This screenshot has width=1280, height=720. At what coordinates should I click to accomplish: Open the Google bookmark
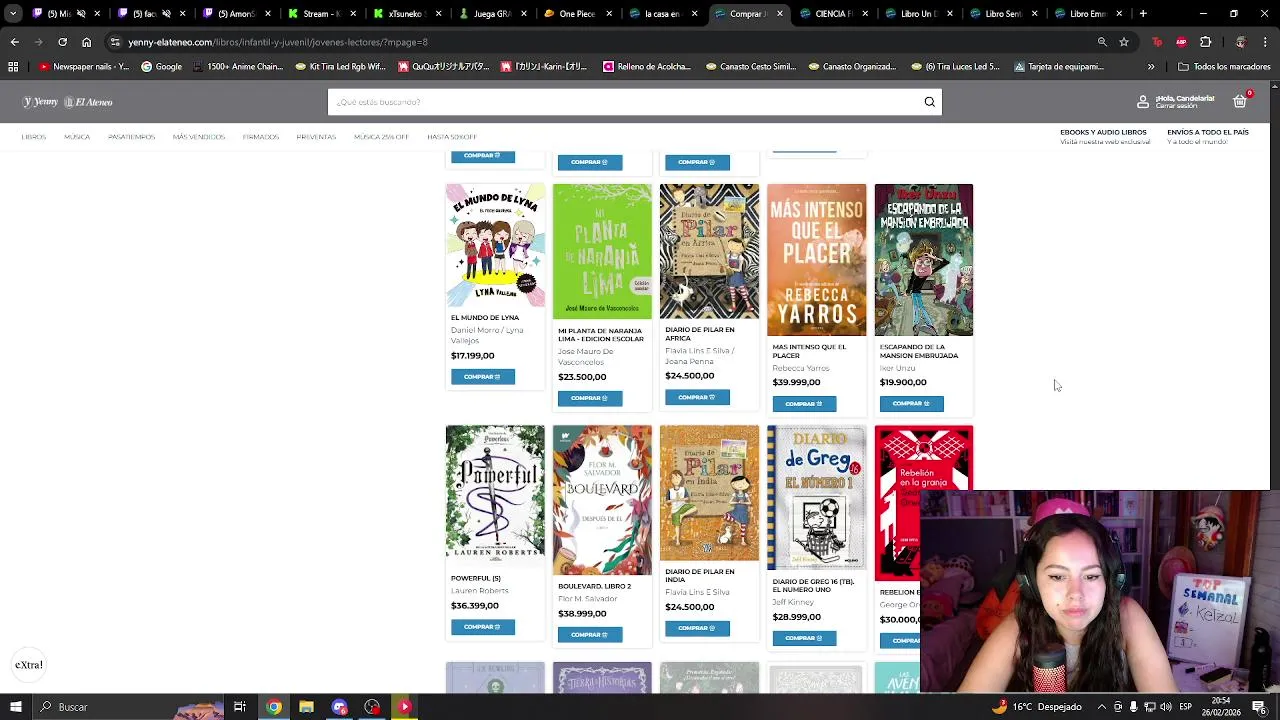click(x=161, y=67)
